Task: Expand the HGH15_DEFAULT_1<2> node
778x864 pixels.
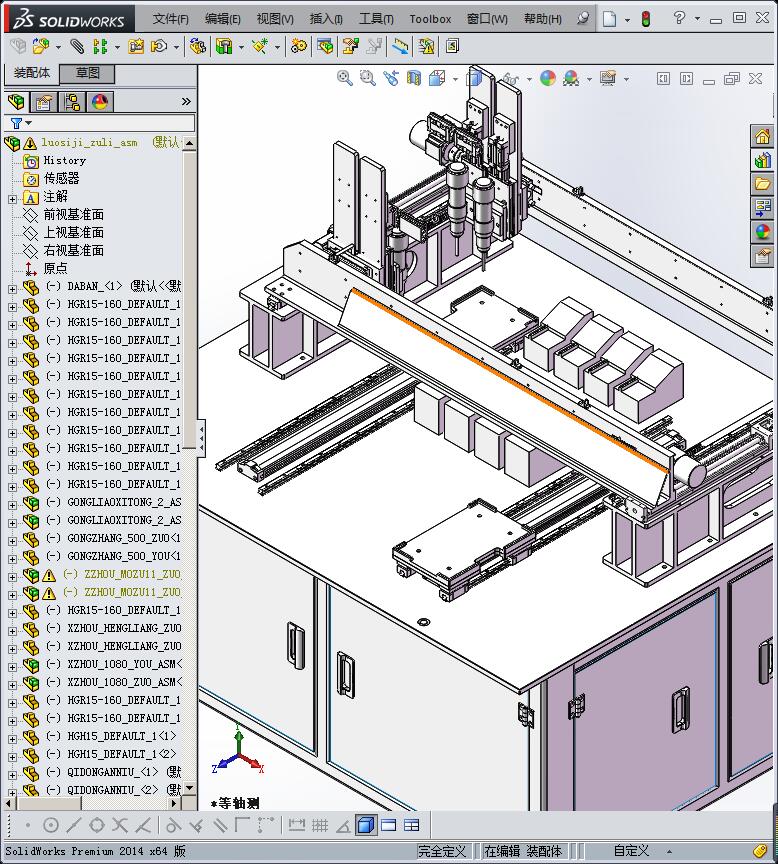Action: (13, 757)
